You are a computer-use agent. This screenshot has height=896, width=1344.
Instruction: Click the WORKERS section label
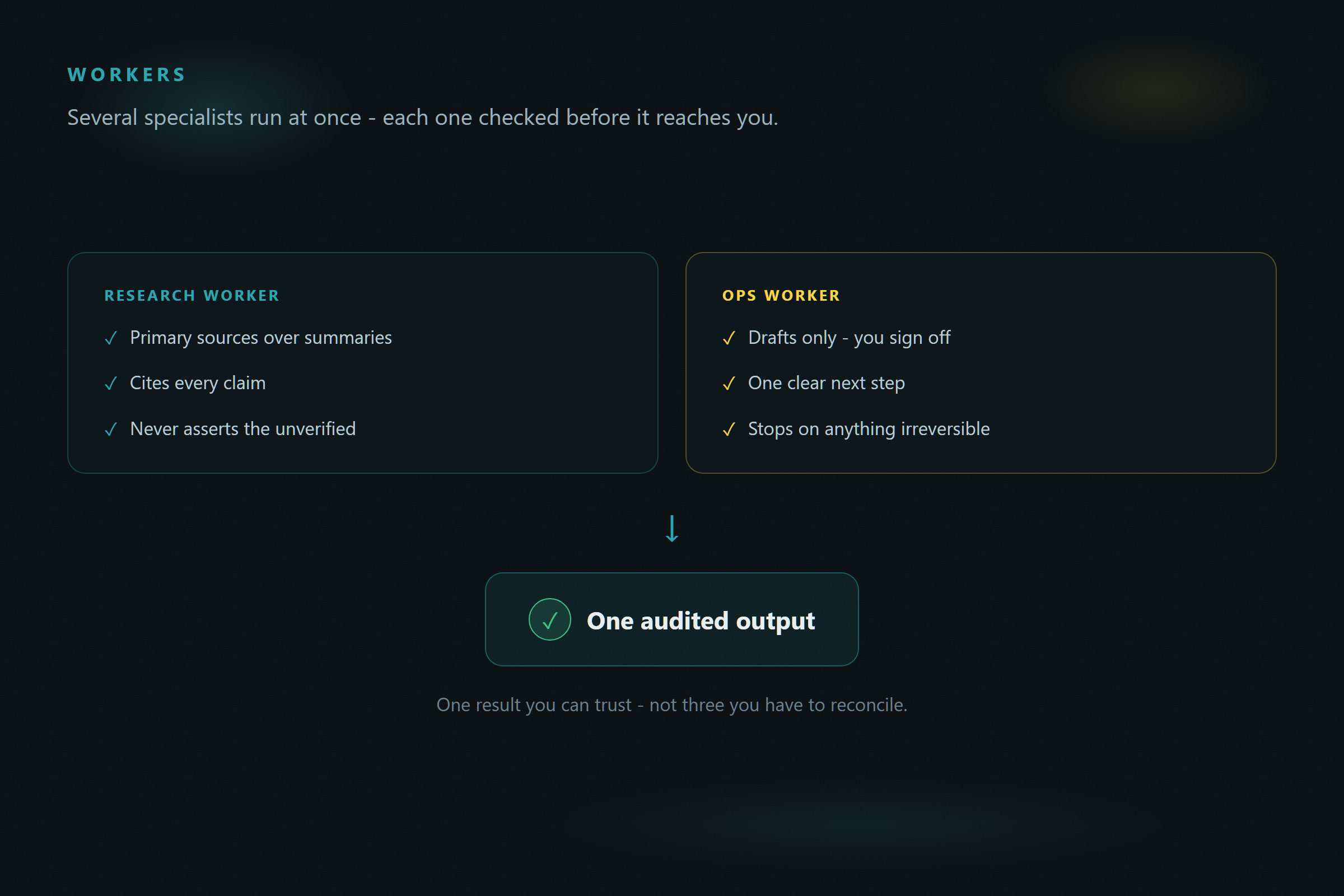coord(127,75)
